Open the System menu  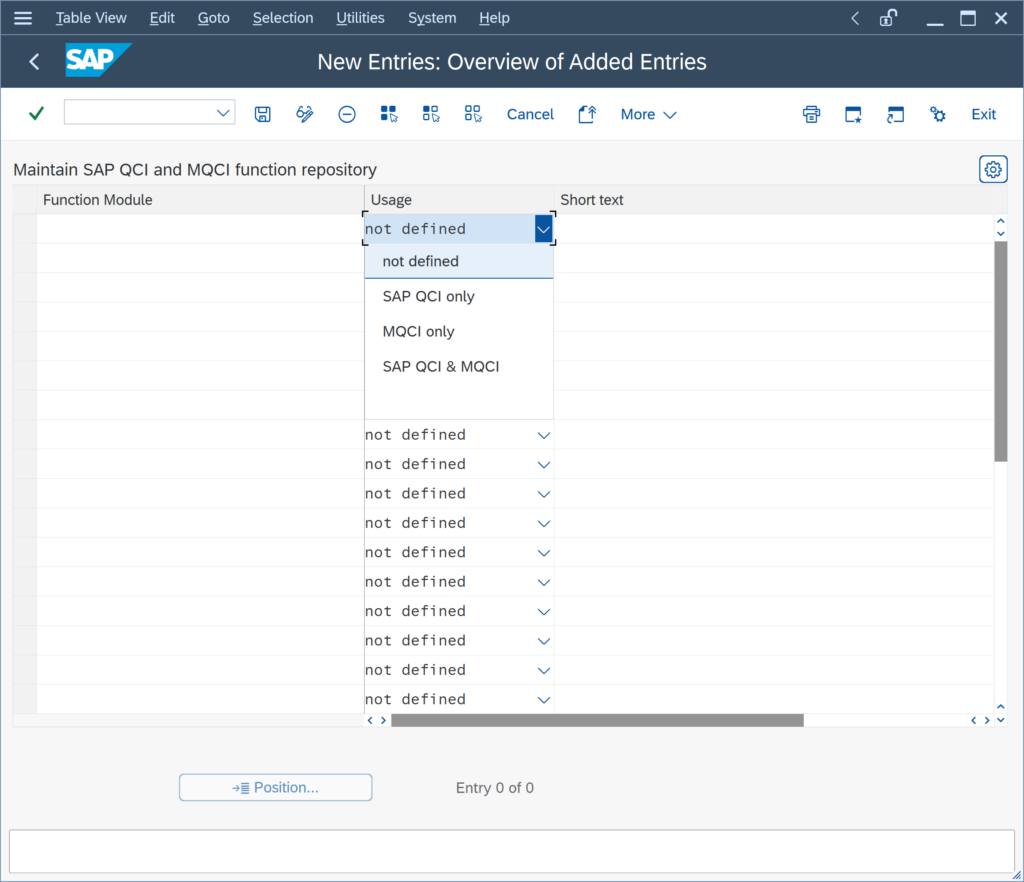pyautogui.click(x=432, y=18)
